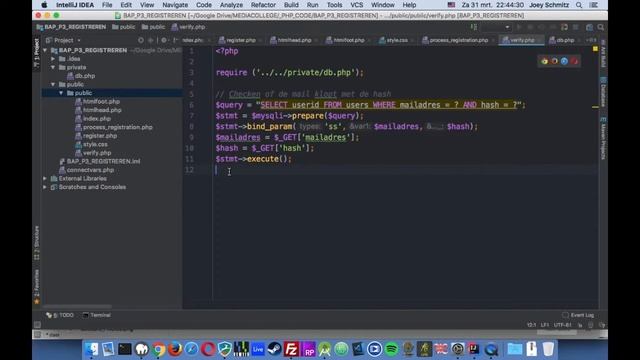Toggle 1: Project tool window stripe
This screenshot has width=640, height=360.
point(37,54)
